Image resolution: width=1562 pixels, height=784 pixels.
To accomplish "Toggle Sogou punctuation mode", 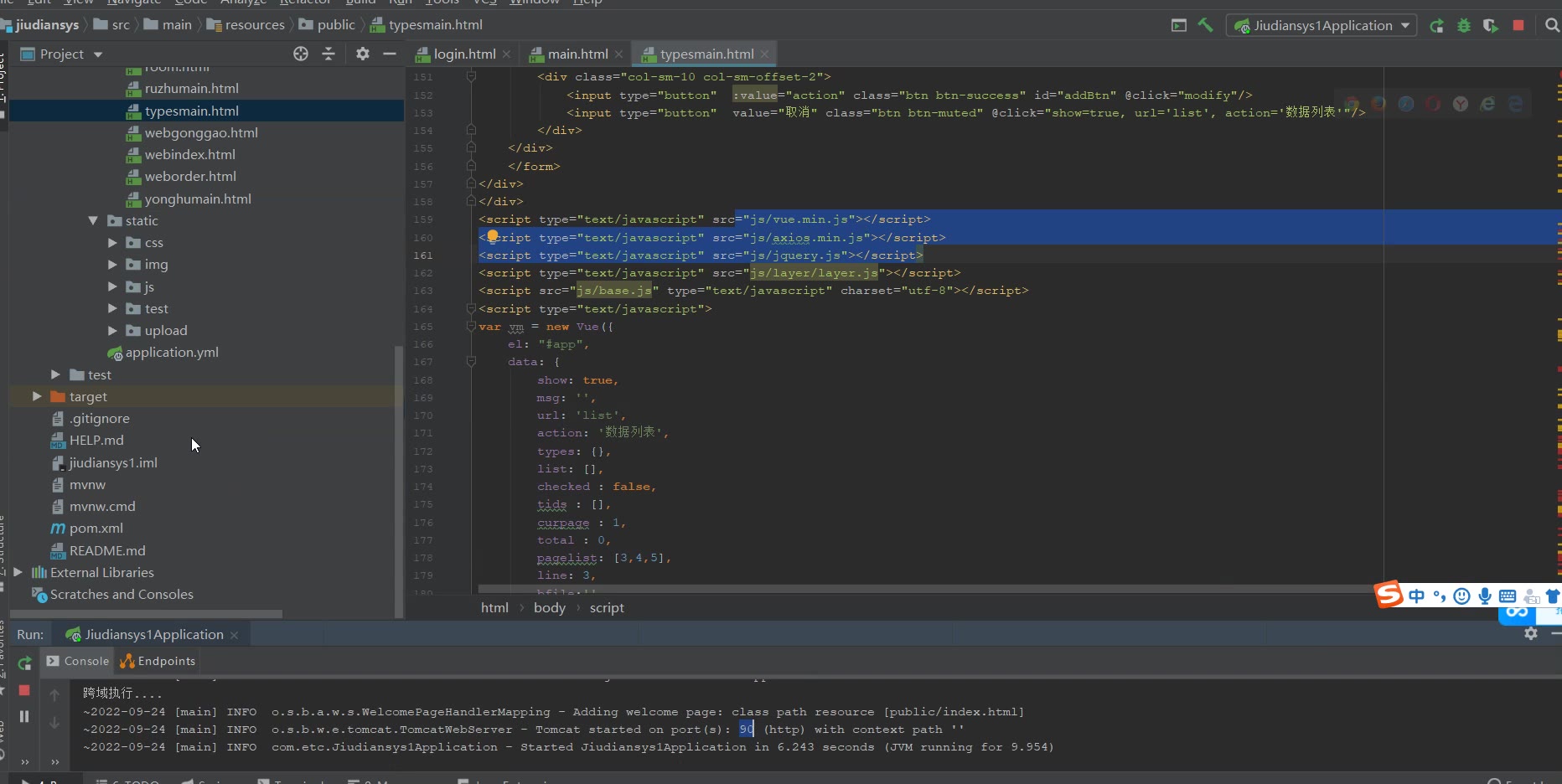I will click(x=1440, y=596).
